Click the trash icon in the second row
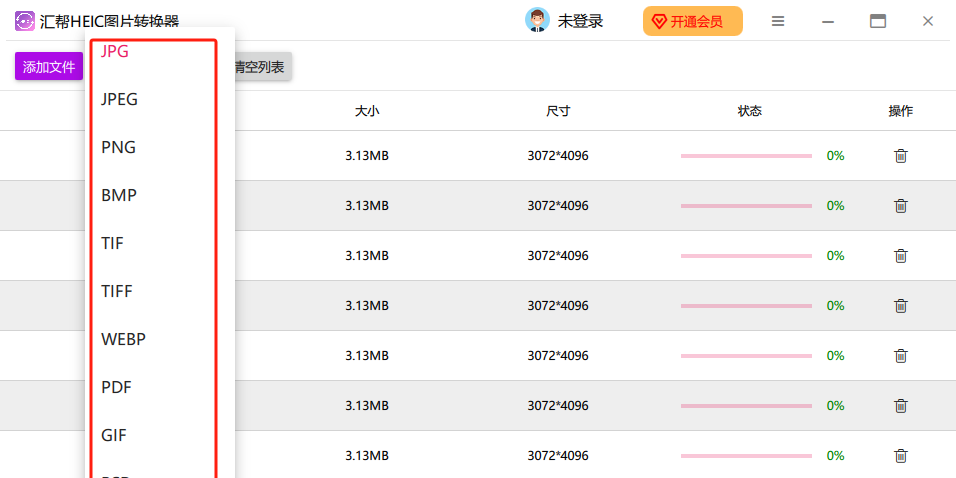 tap(900, 206)
